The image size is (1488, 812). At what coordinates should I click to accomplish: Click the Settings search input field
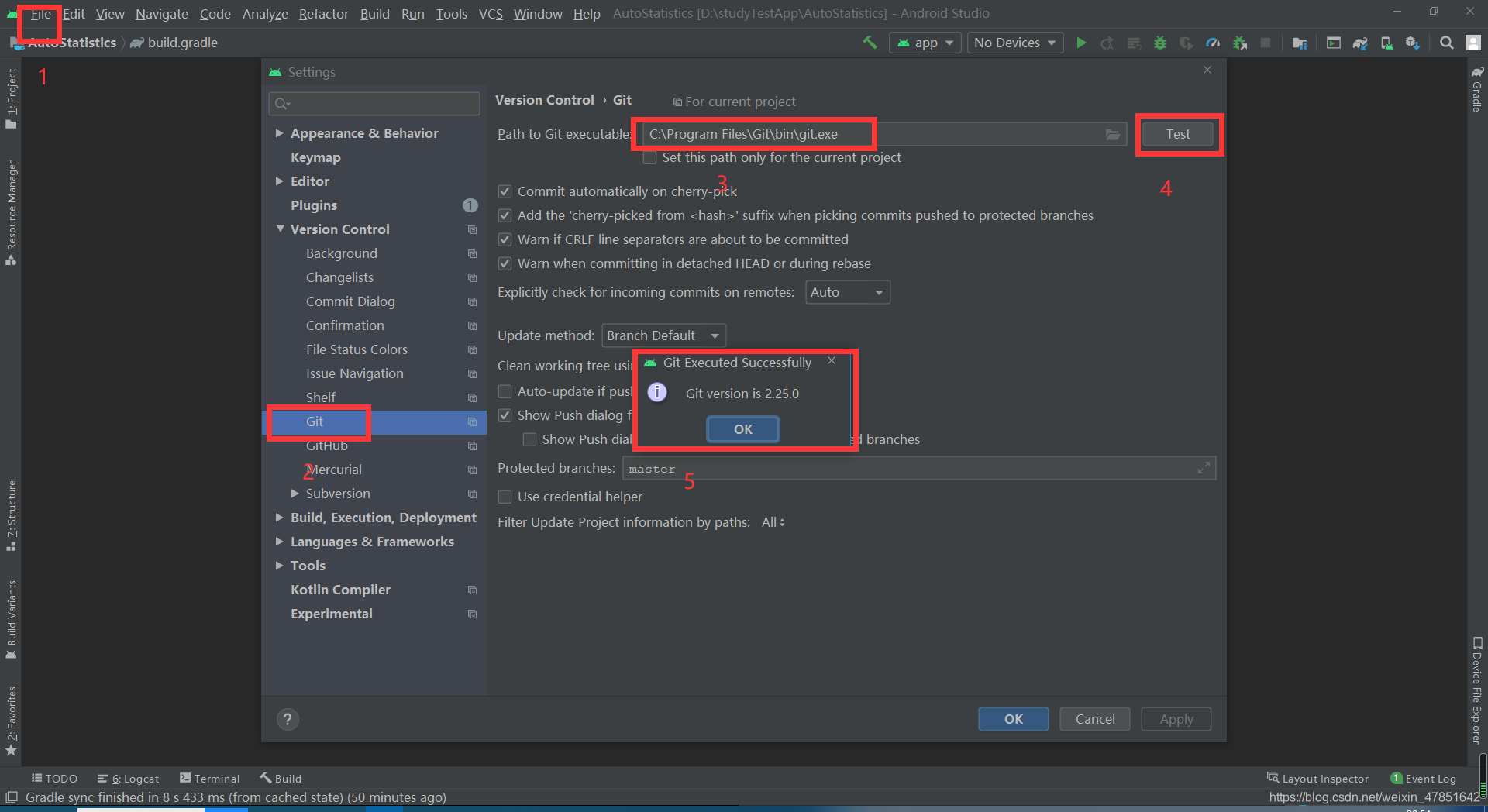(x=374, y=104)
